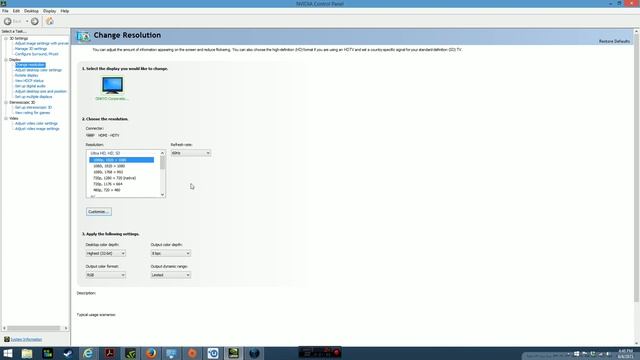
Task: Open the Output color depth dropdown
Action: click(x=171, y=253)
